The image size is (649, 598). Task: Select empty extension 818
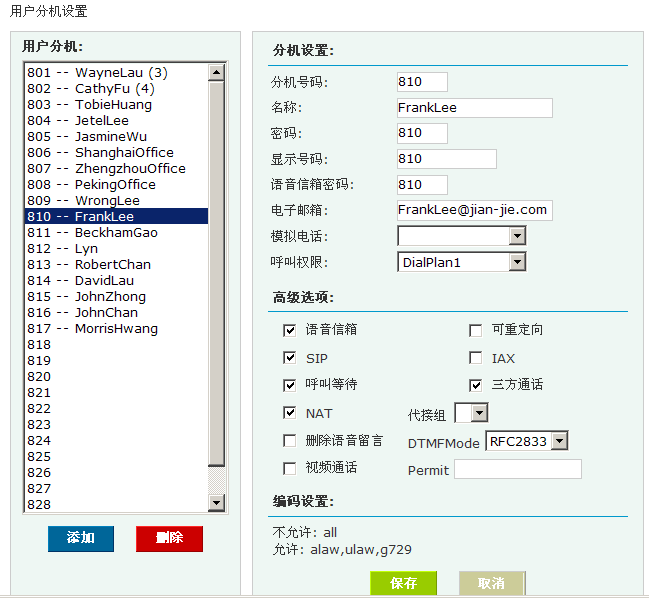116,344
